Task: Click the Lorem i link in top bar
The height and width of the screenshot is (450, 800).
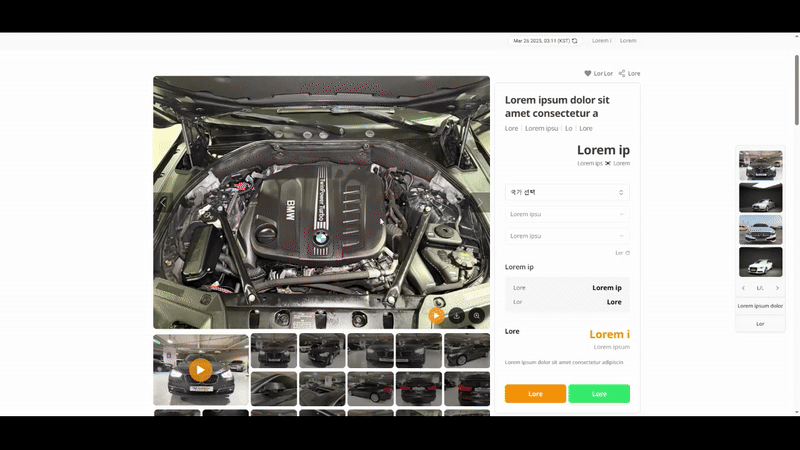Action: pos(602,41)
